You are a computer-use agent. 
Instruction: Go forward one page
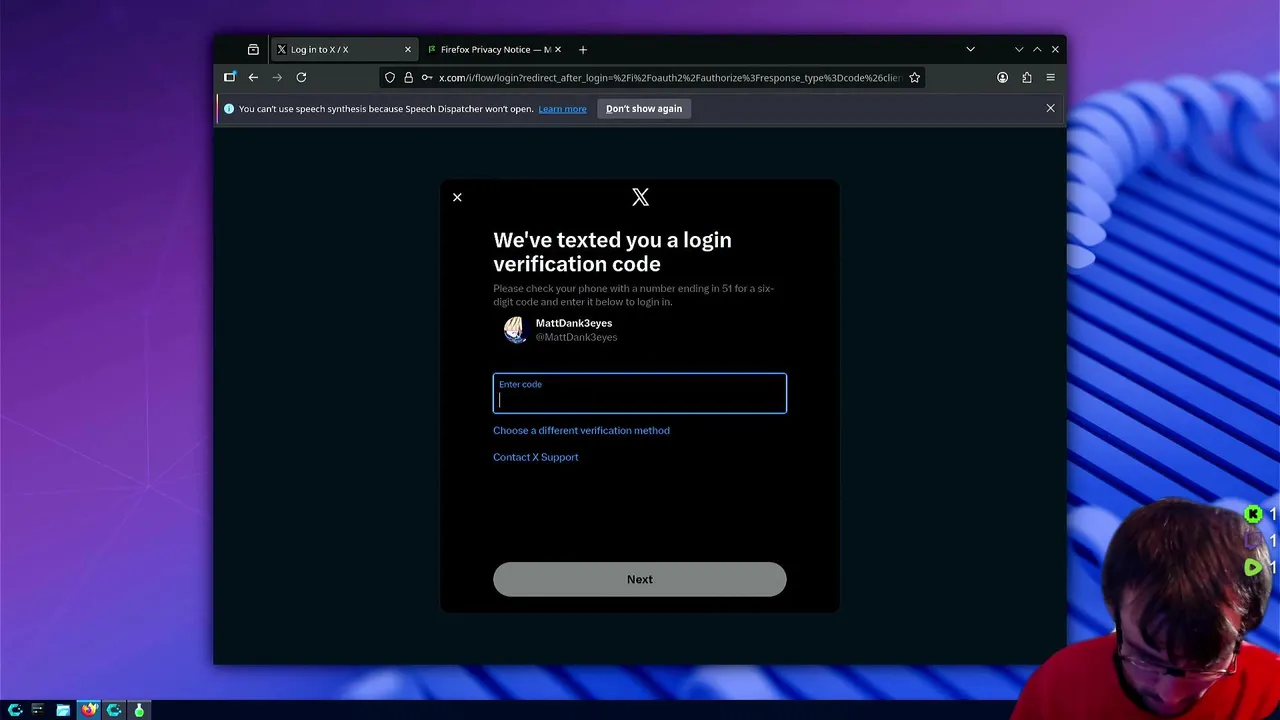tap(277, 77)
